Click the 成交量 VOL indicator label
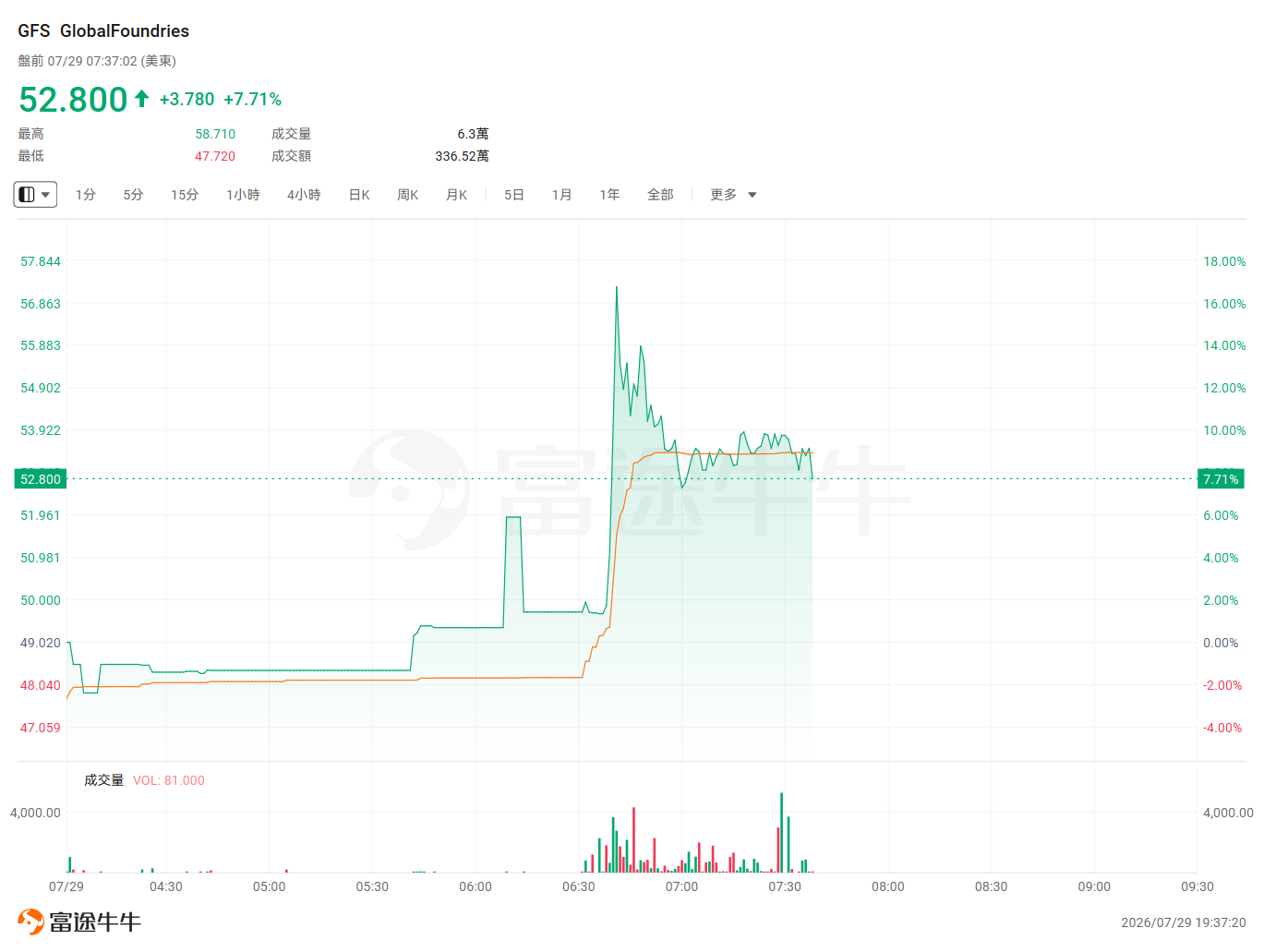Image resolution: width=1264 pixels, height=952 pixels. click(x=144, y=780)
